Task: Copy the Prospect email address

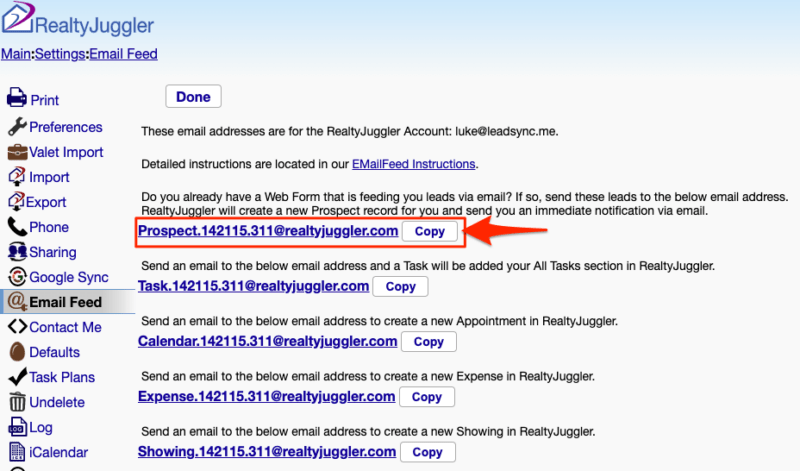Action: pyautogui.click(x=430, y=231)
